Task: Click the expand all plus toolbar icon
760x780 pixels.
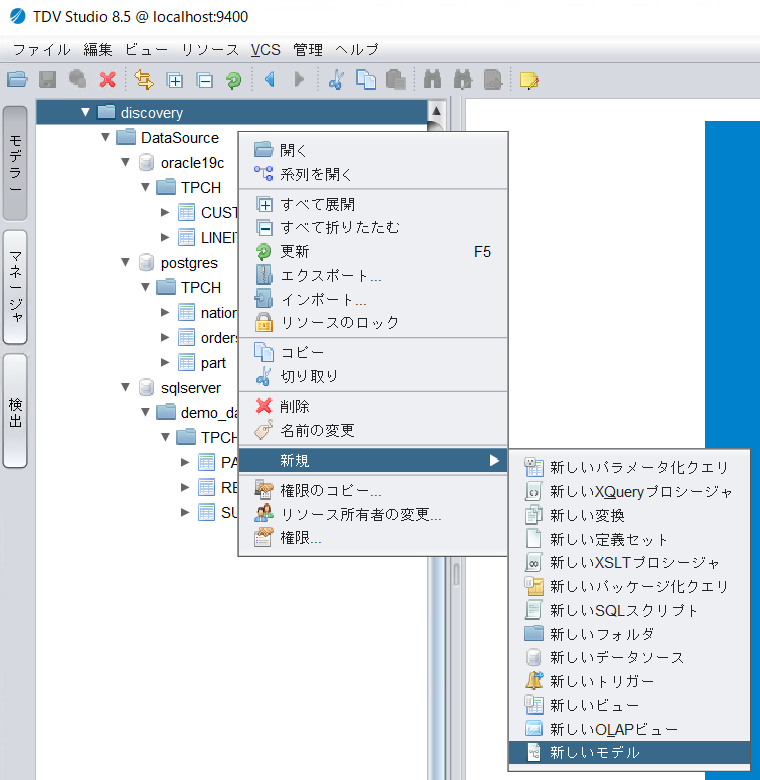Action: click(175, 80)
